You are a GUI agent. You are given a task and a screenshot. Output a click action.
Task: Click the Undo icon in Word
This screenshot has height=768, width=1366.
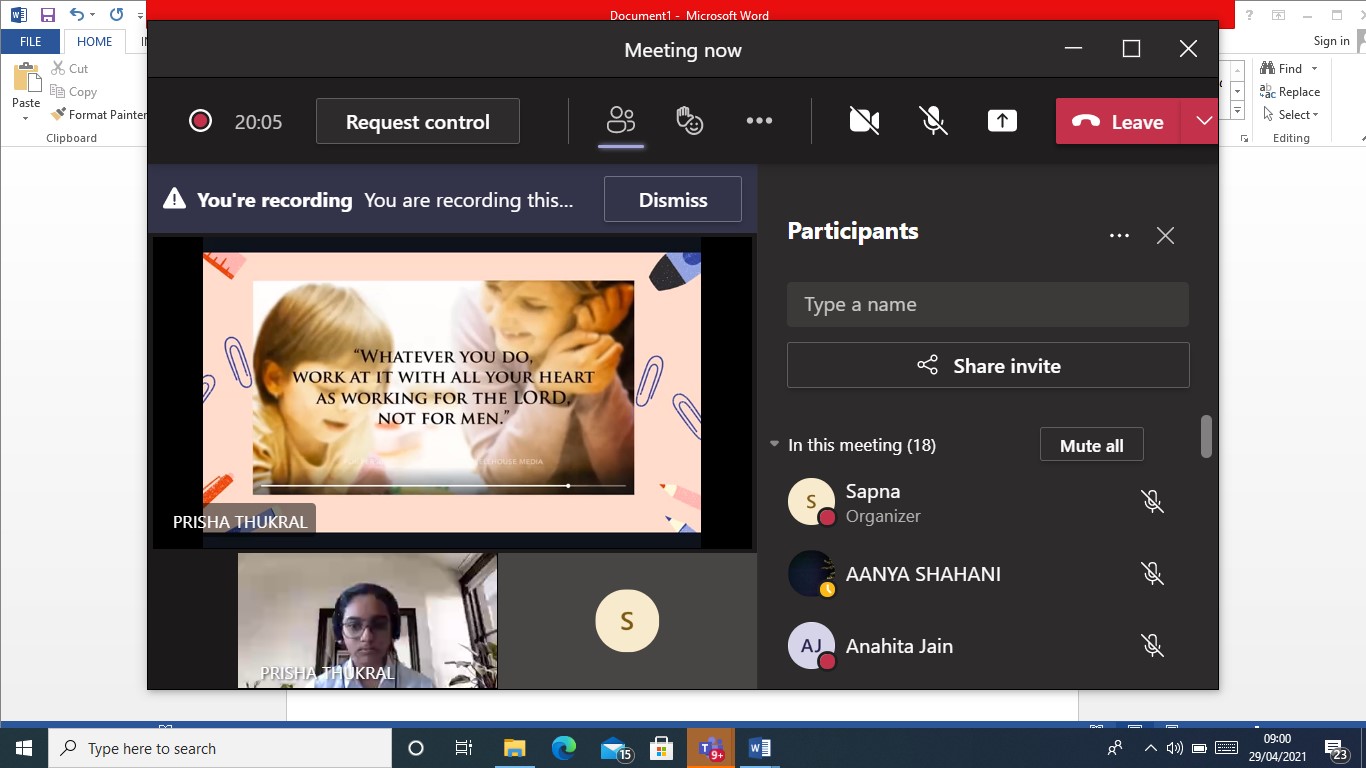[x=77, y=14]
